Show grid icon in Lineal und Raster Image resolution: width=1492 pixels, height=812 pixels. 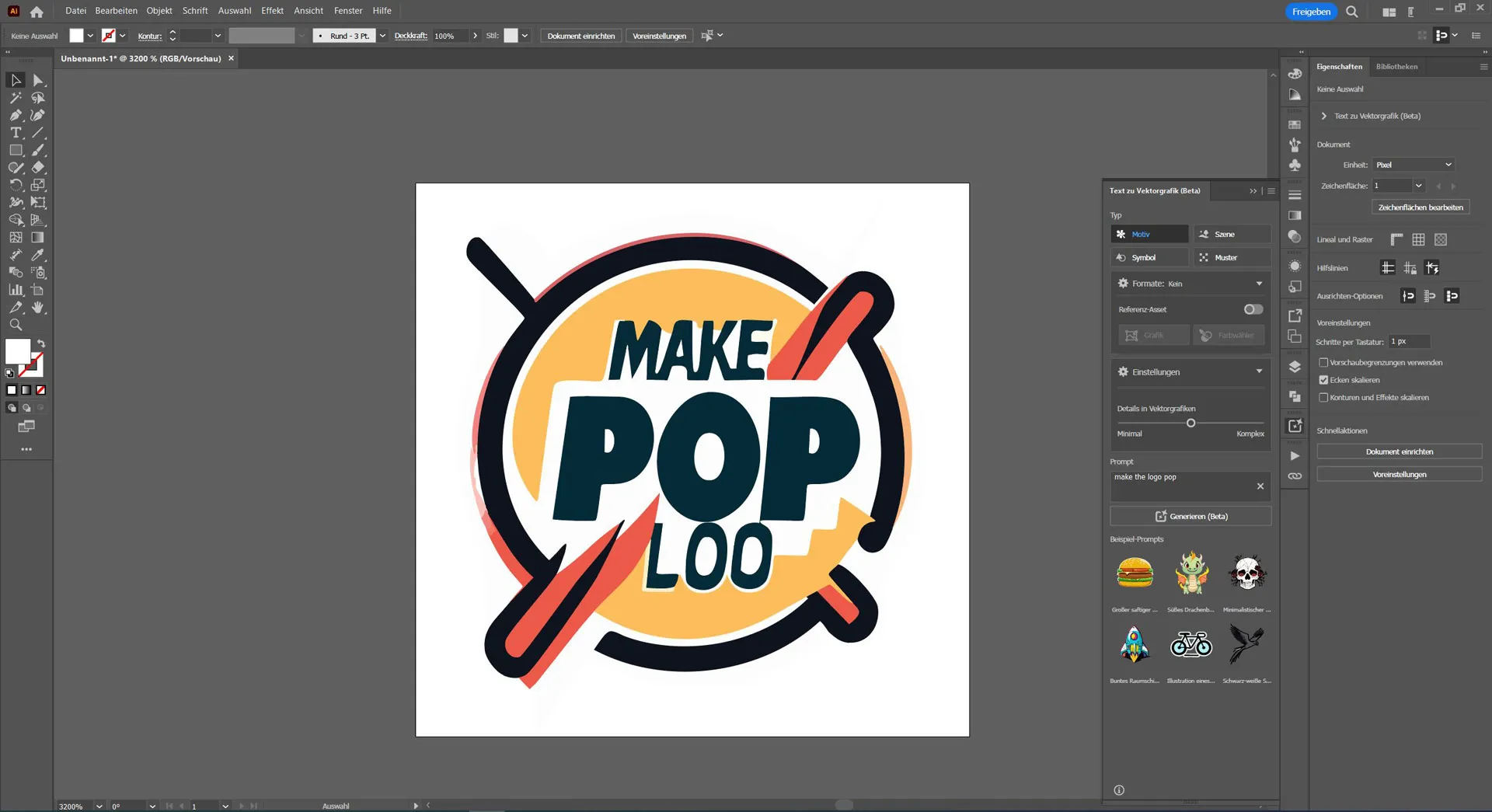[x=1418, y=239]
